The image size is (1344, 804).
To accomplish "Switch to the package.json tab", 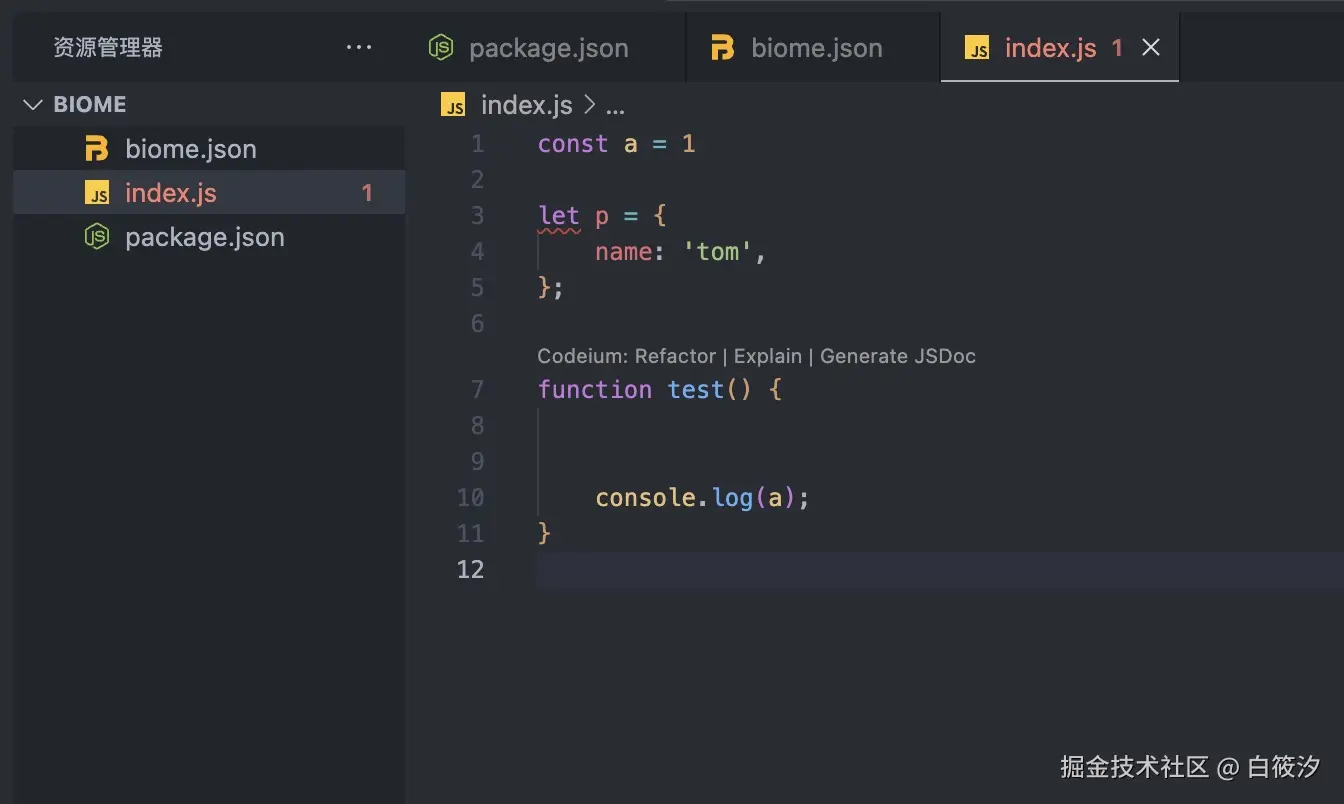I will pyautogui.click(x=547, y=47).
